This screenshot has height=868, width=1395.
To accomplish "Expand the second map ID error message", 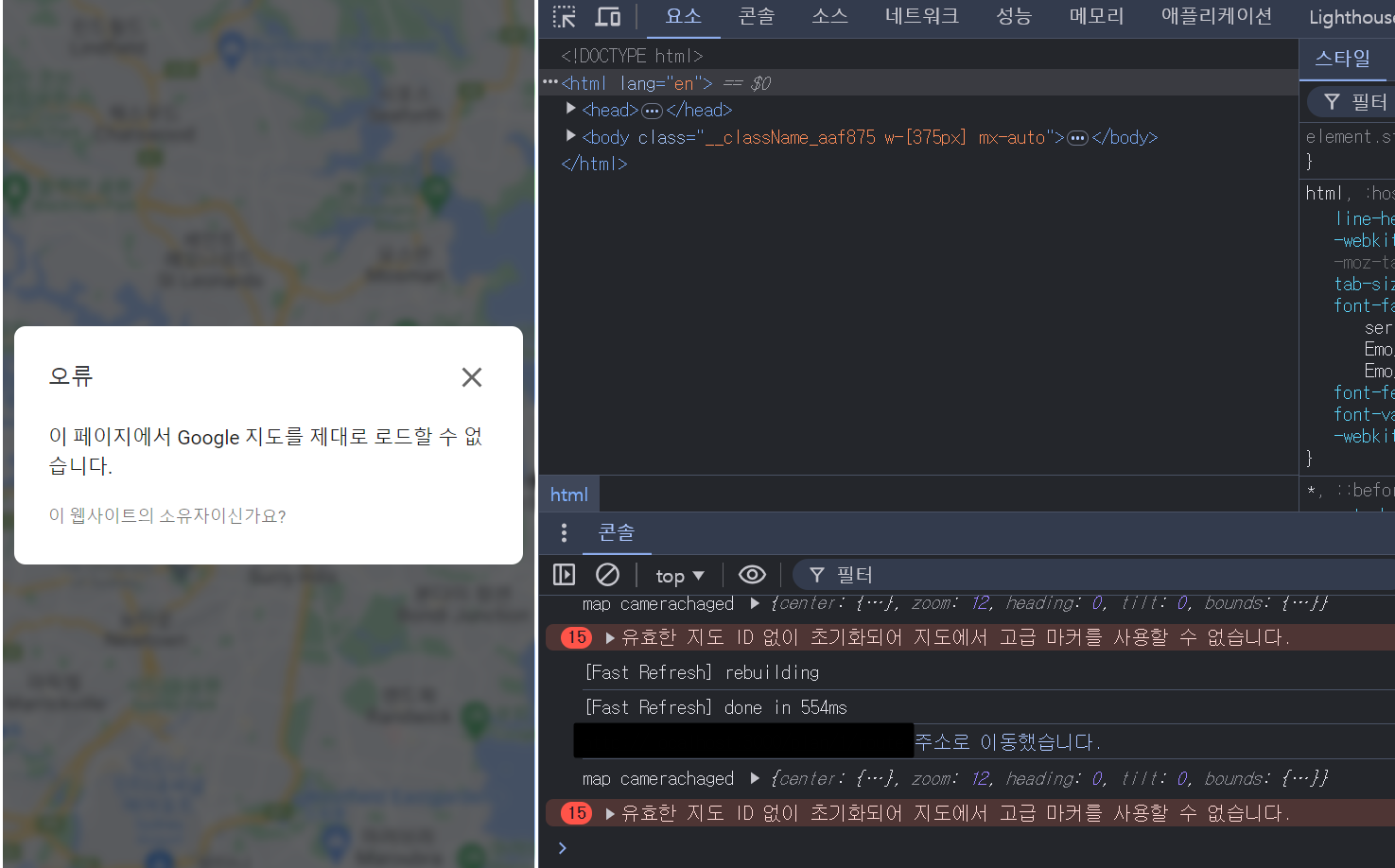I will pyautogui.click(x=610, y=813).
